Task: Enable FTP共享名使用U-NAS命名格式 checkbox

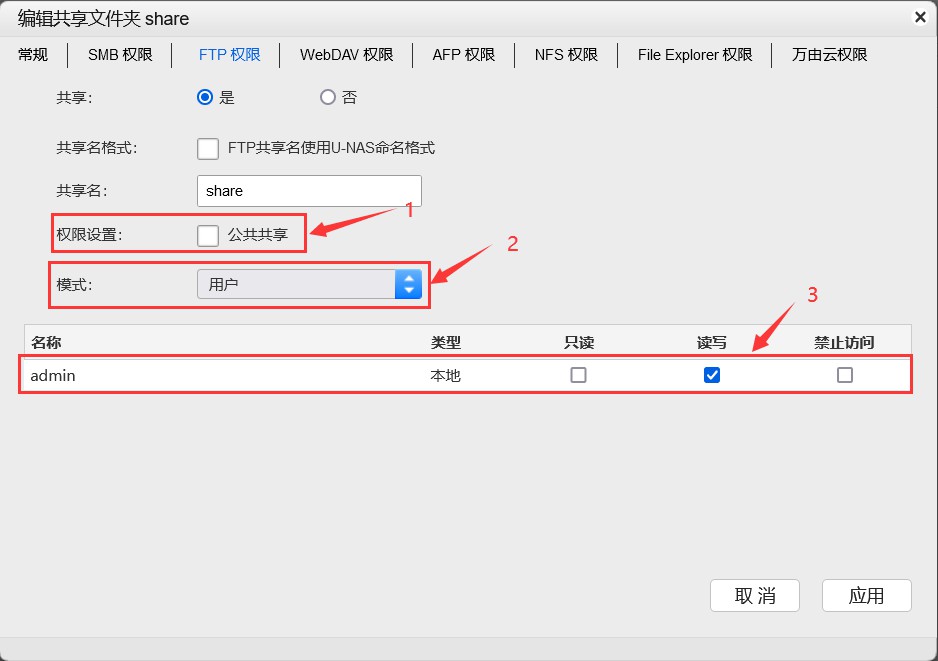Action: [x=208, y=148]
